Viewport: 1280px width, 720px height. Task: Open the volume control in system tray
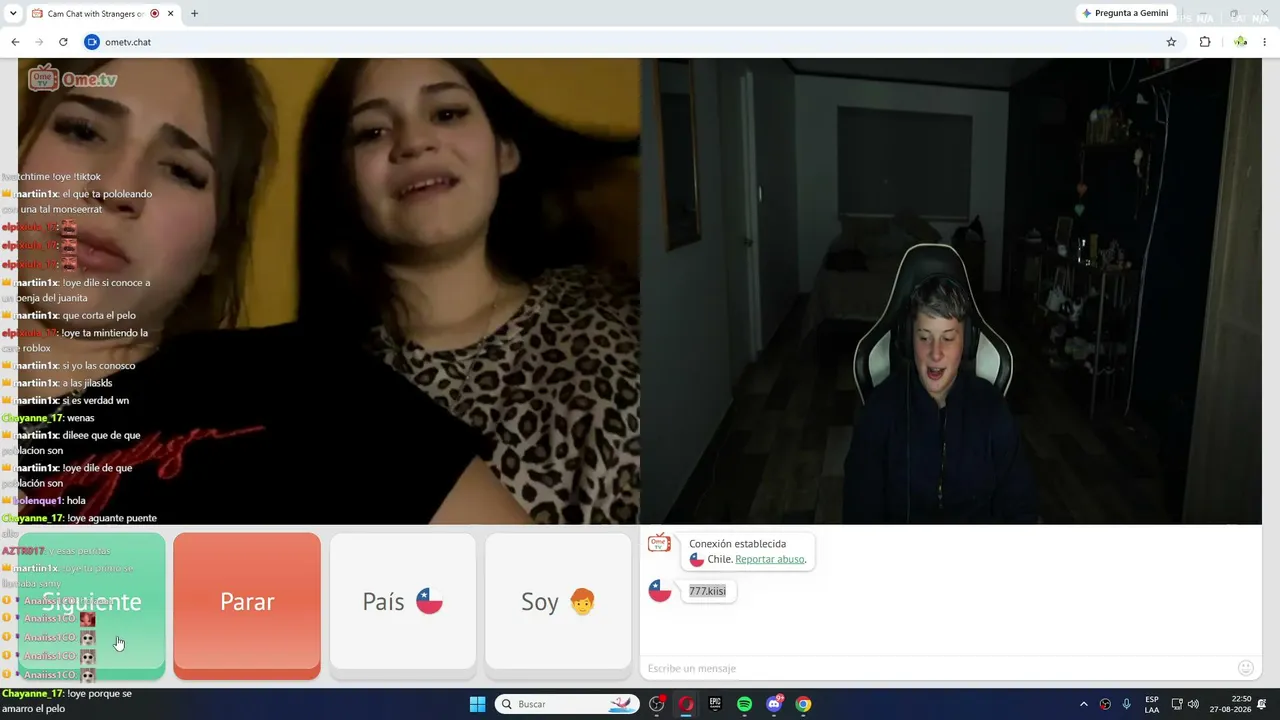pyautogui.click(x=1193, y=704)
